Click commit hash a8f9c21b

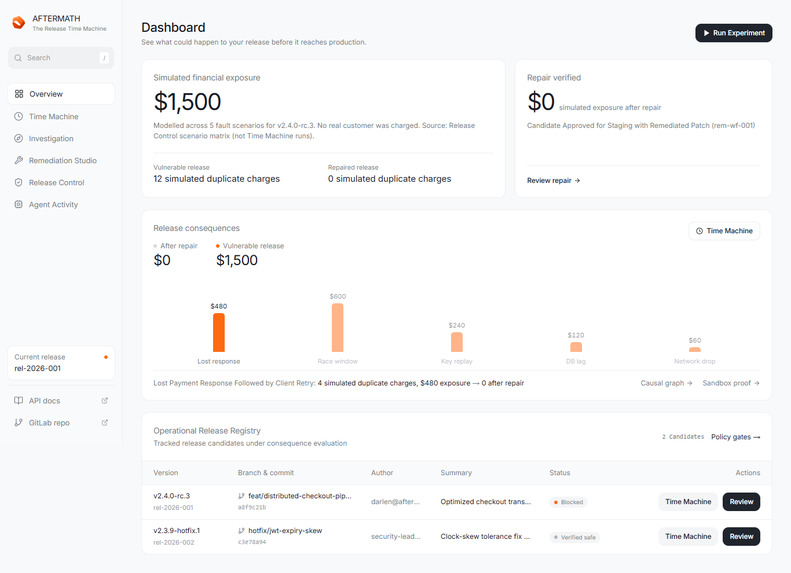tap(252, 507)
